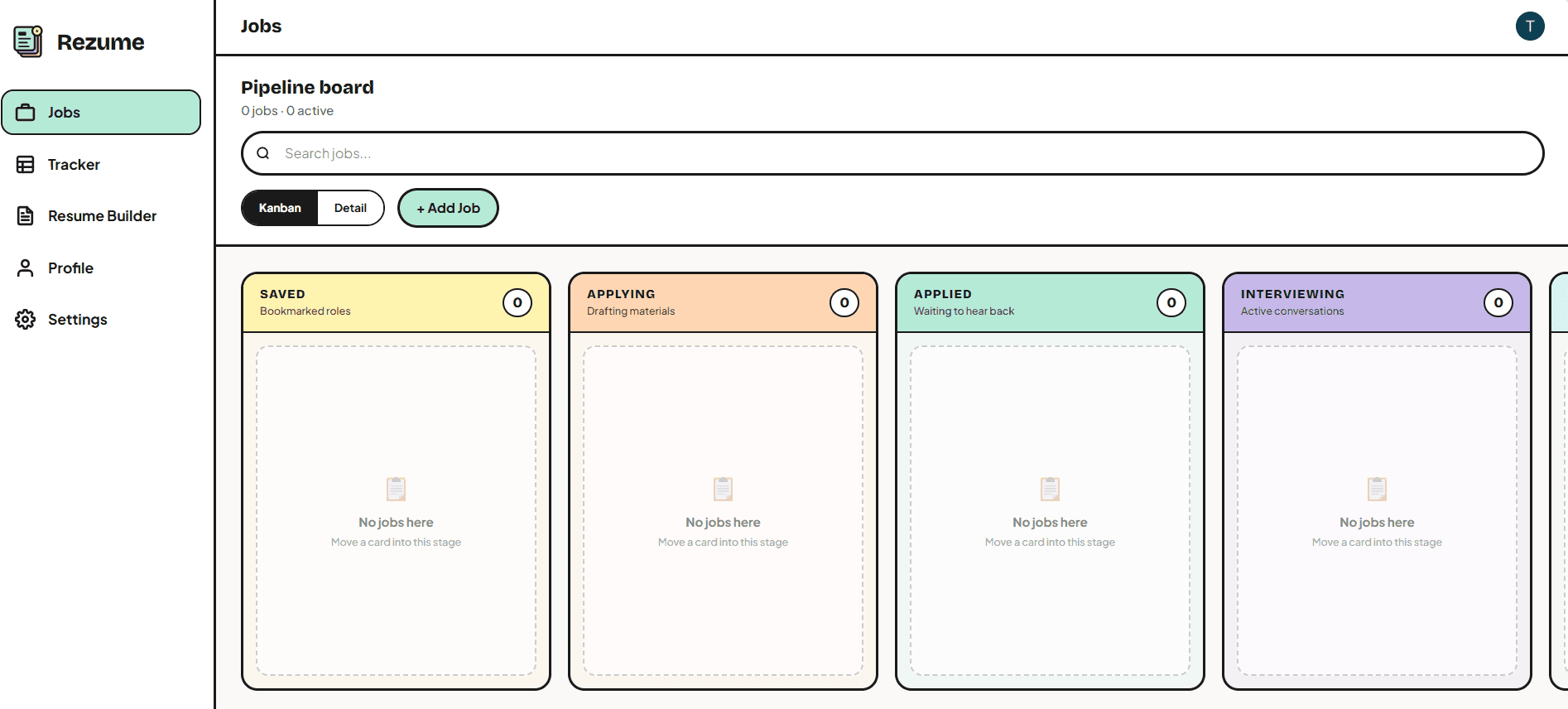Click the Interviewing column count badge
This screenshot has width=1568, height=709.
(x=1498, y=303)
